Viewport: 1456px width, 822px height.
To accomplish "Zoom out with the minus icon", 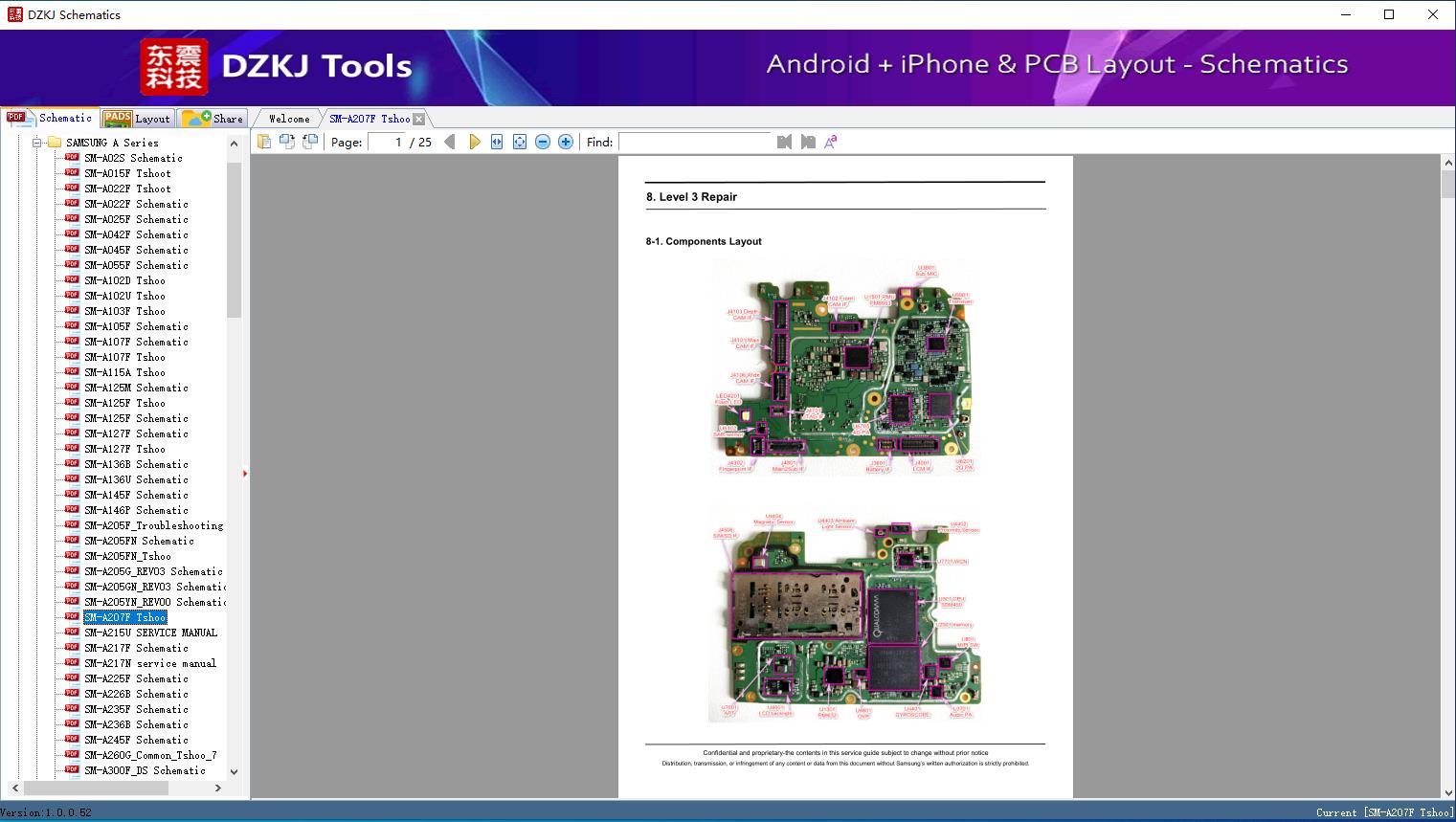I will [x=543, y=142].
